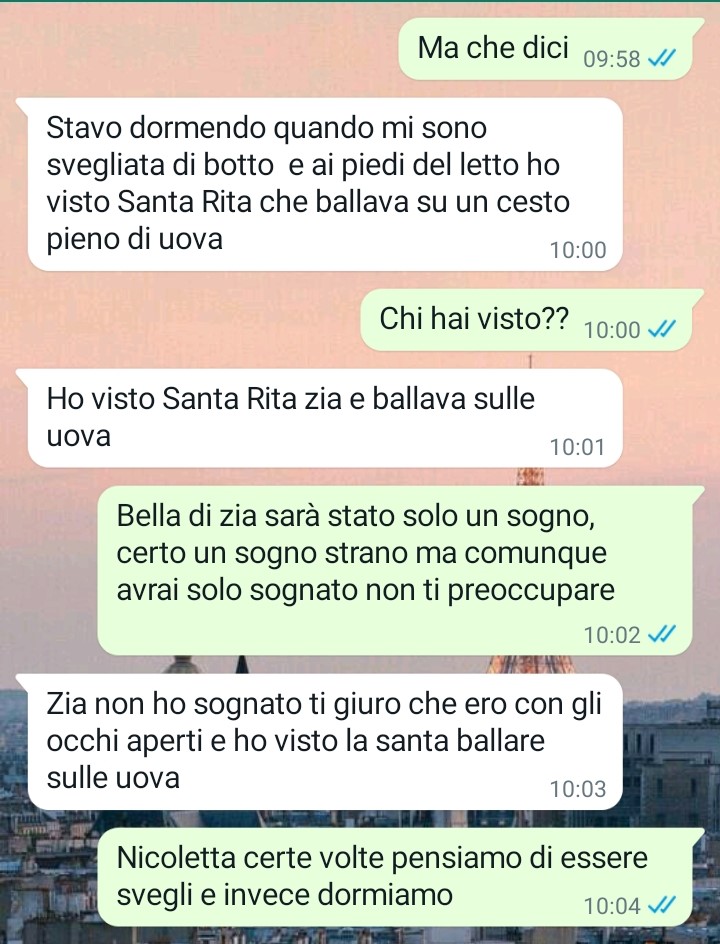Tap the 10:00 timestamp next to "Chi hai visto??"

coord(612,330)
